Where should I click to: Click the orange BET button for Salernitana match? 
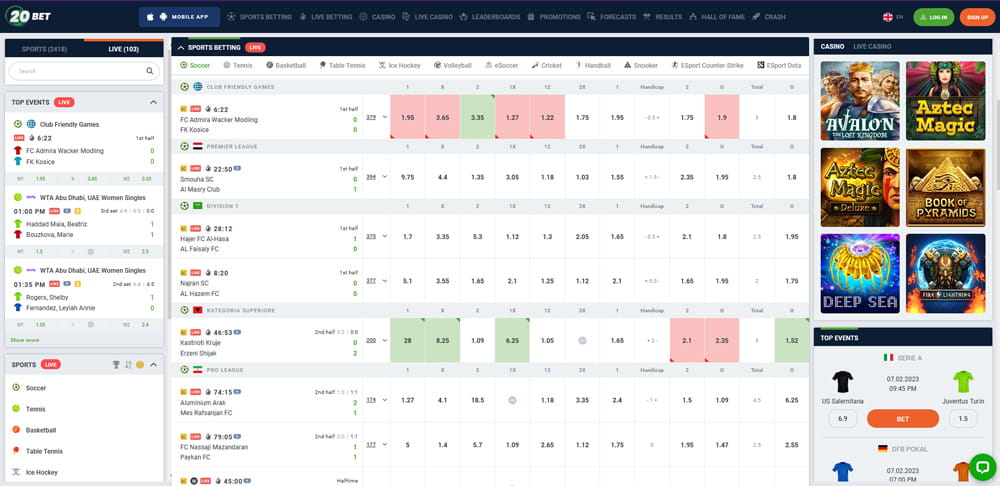click(902, 418)
